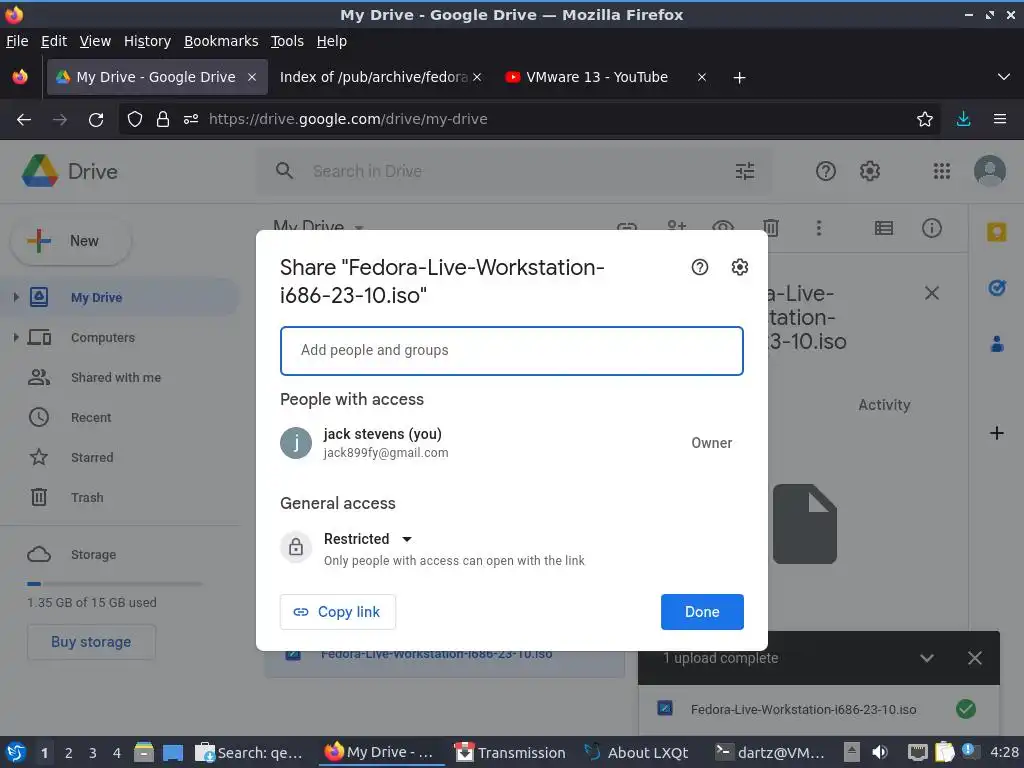
Task: Switch to VMware 13 - YouTube tab
Action: (597, 77)
